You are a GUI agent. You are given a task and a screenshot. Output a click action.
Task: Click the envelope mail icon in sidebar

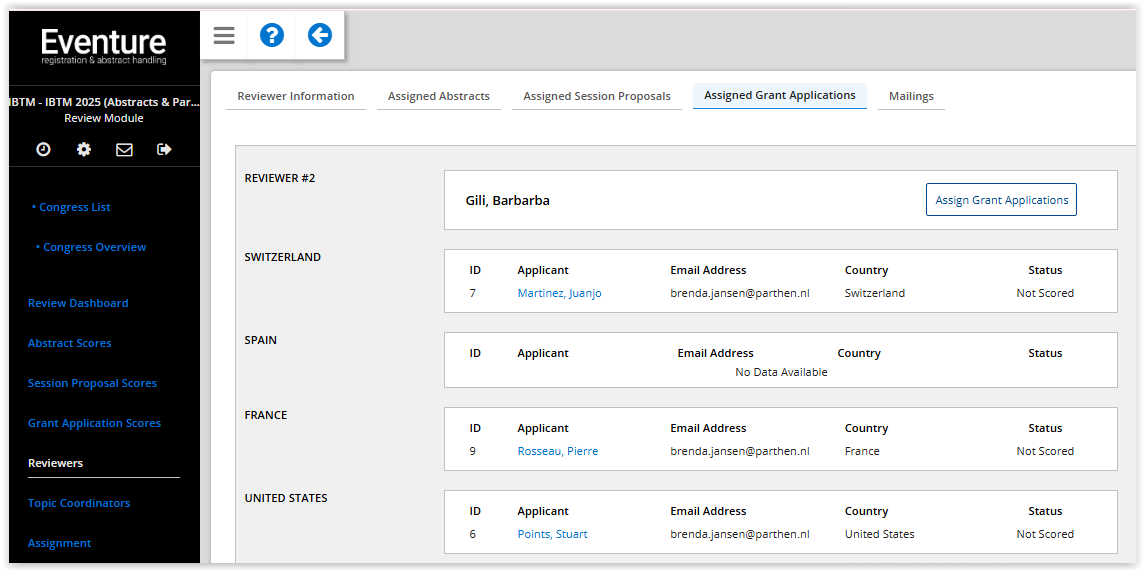125,149
